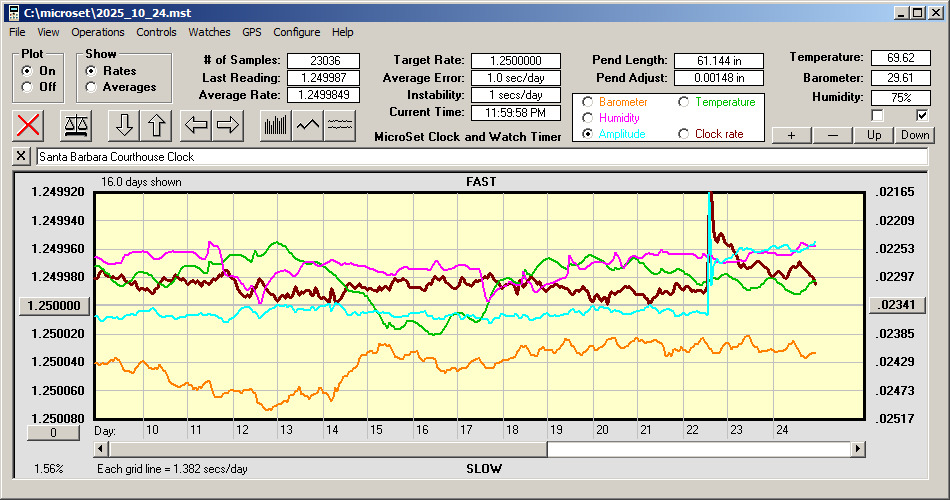This screenshot has width=950, height=500.
Task: Click the plus button
Action: 791,135
